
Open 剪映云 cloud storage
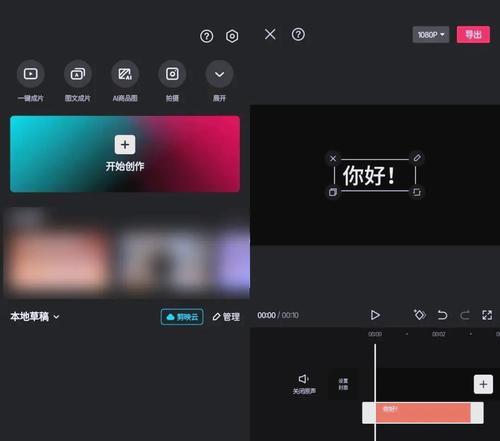click(x=182, y=317)
